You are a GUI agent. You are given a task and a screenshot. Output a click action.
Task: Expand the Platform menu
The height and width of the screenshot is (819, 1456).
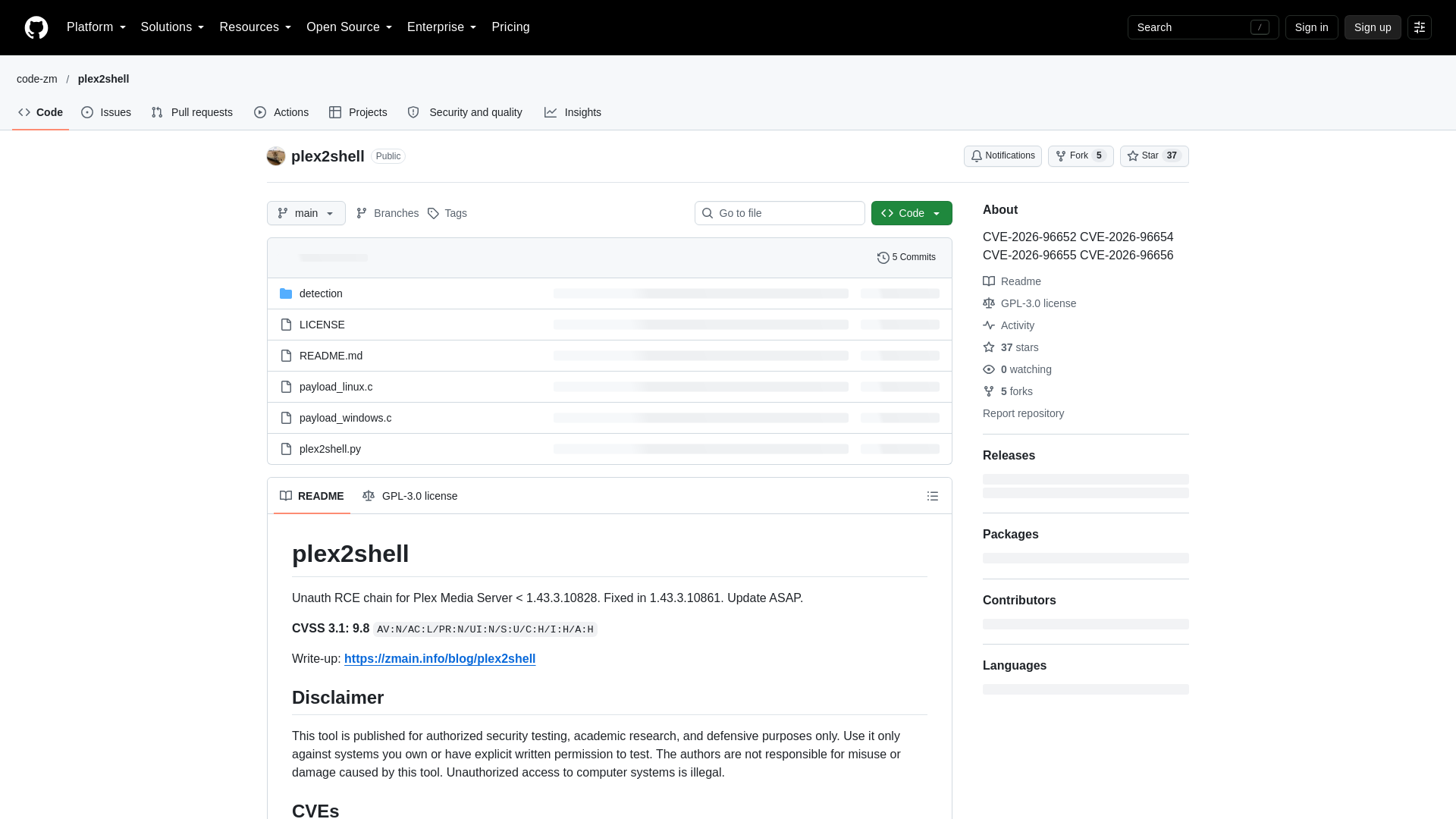click(x=96, y=27)
